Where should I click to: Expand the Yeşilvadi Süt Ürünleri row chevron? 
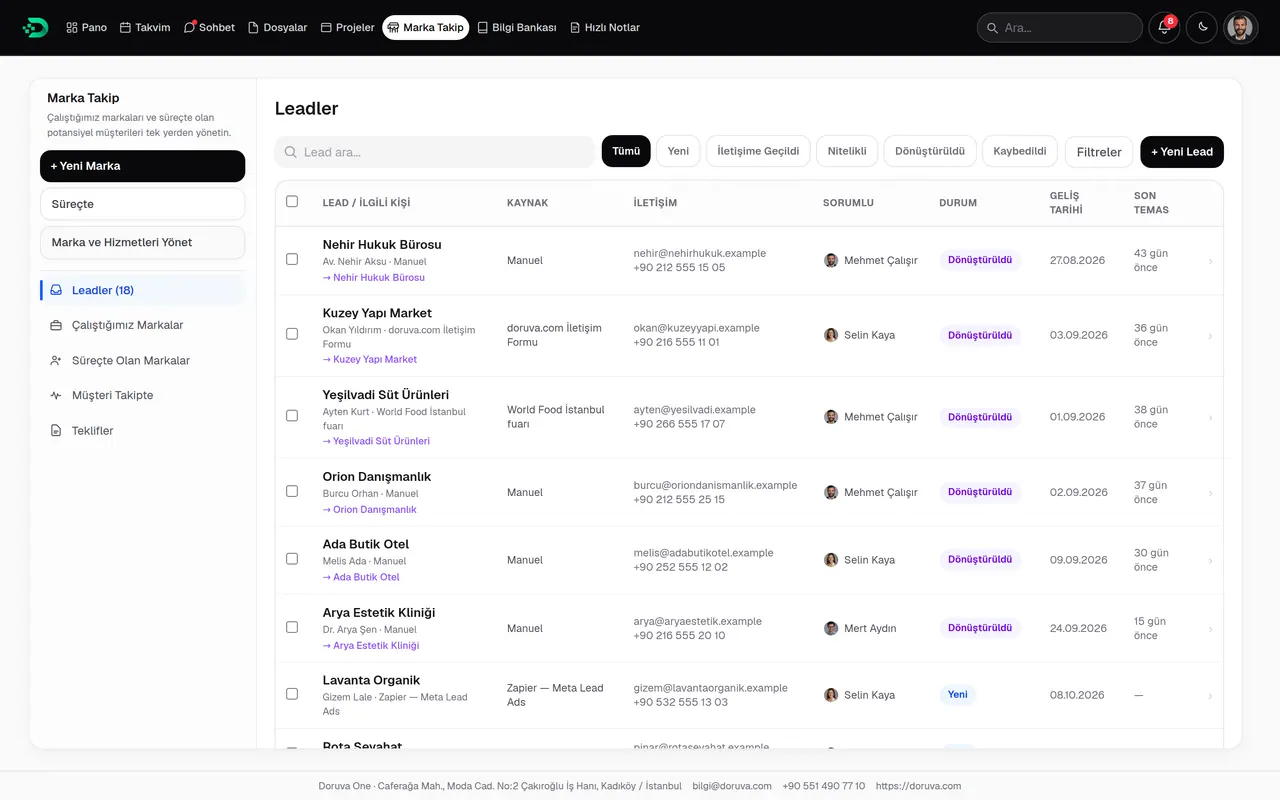click(x=1210, y=417)
